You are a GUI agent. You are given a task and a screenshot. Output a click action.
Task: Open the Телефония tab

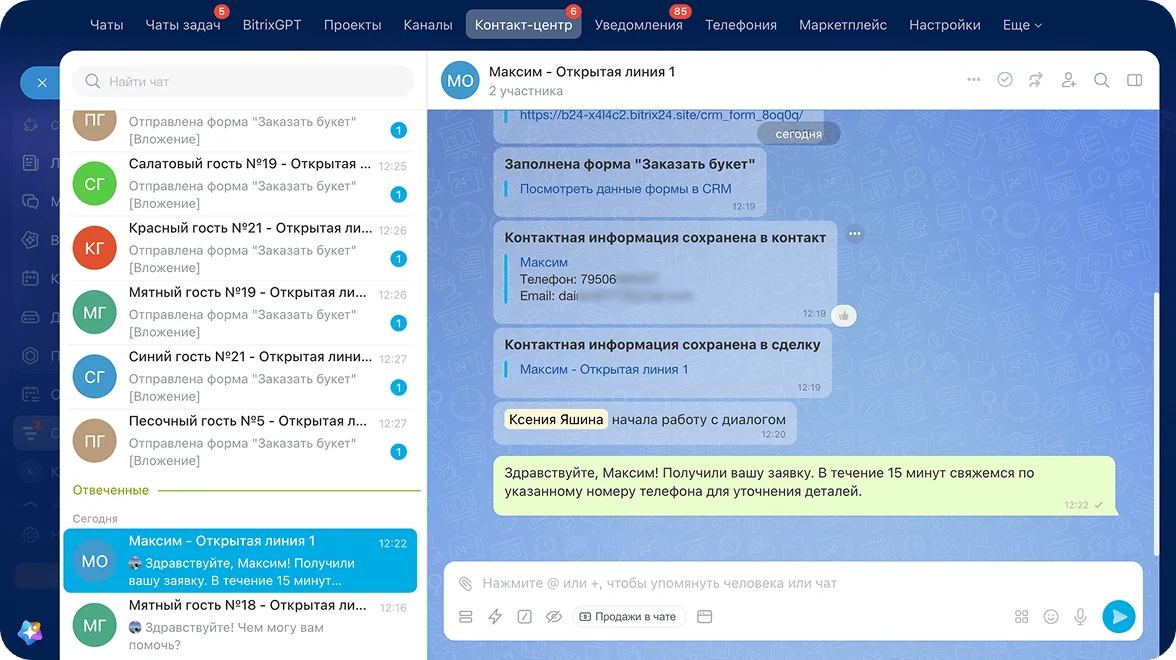[x=740, y=25]
